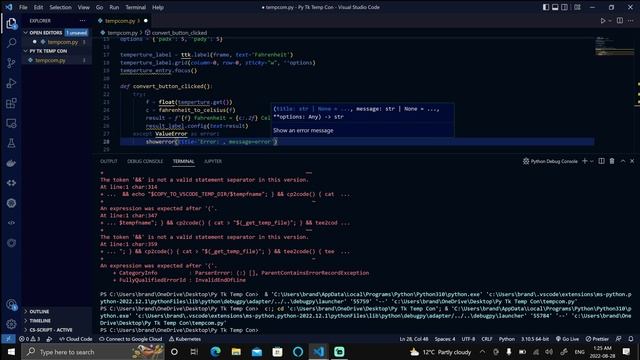
Task: Toggle secondary side bar layout button
Action: click(564, 7)
